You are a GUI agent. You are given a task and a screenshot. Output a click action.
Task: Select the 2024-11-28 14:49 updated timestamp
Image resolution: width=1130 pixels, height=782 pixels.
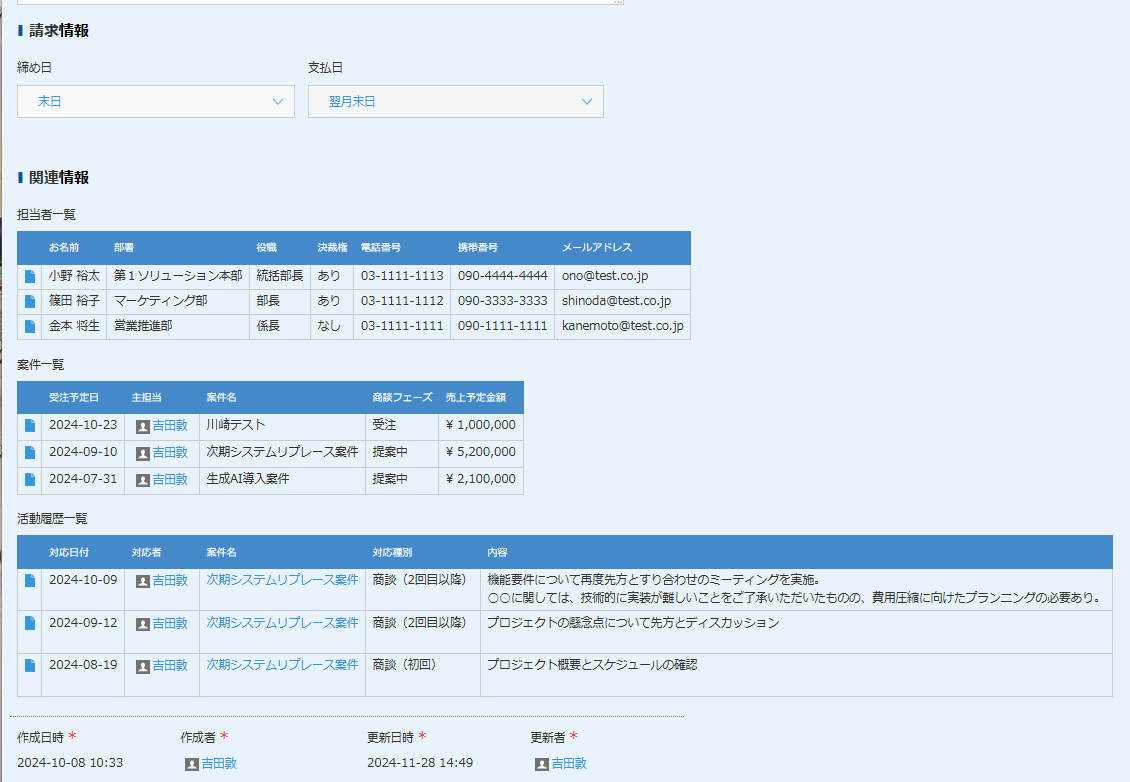pos(420,763)
